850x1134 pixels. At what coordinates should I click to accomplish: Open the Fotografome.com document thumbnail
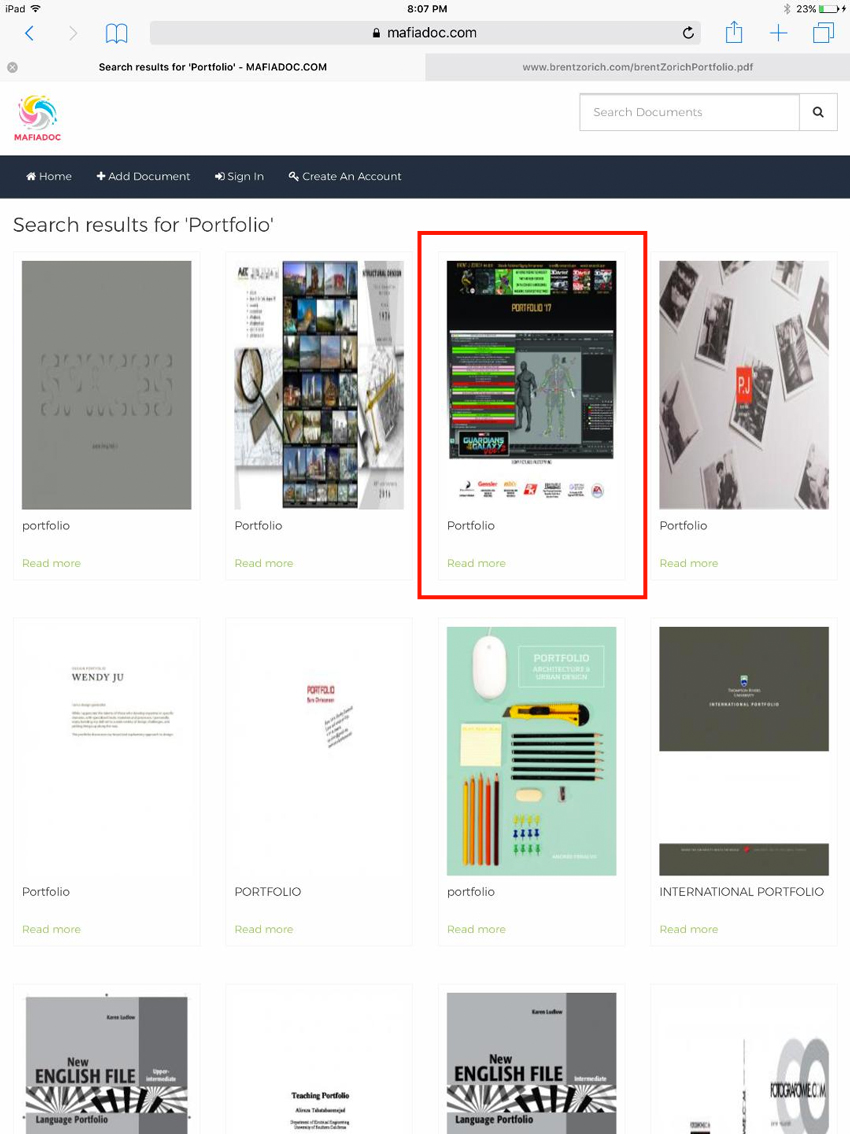point(744,1063)
